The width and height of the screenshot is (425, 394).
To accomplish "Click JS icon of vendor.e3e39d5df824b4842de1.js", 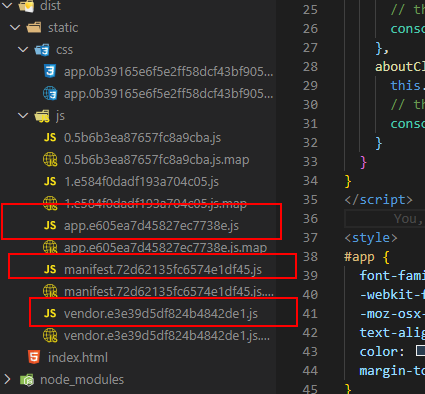I will pos(50,313).
